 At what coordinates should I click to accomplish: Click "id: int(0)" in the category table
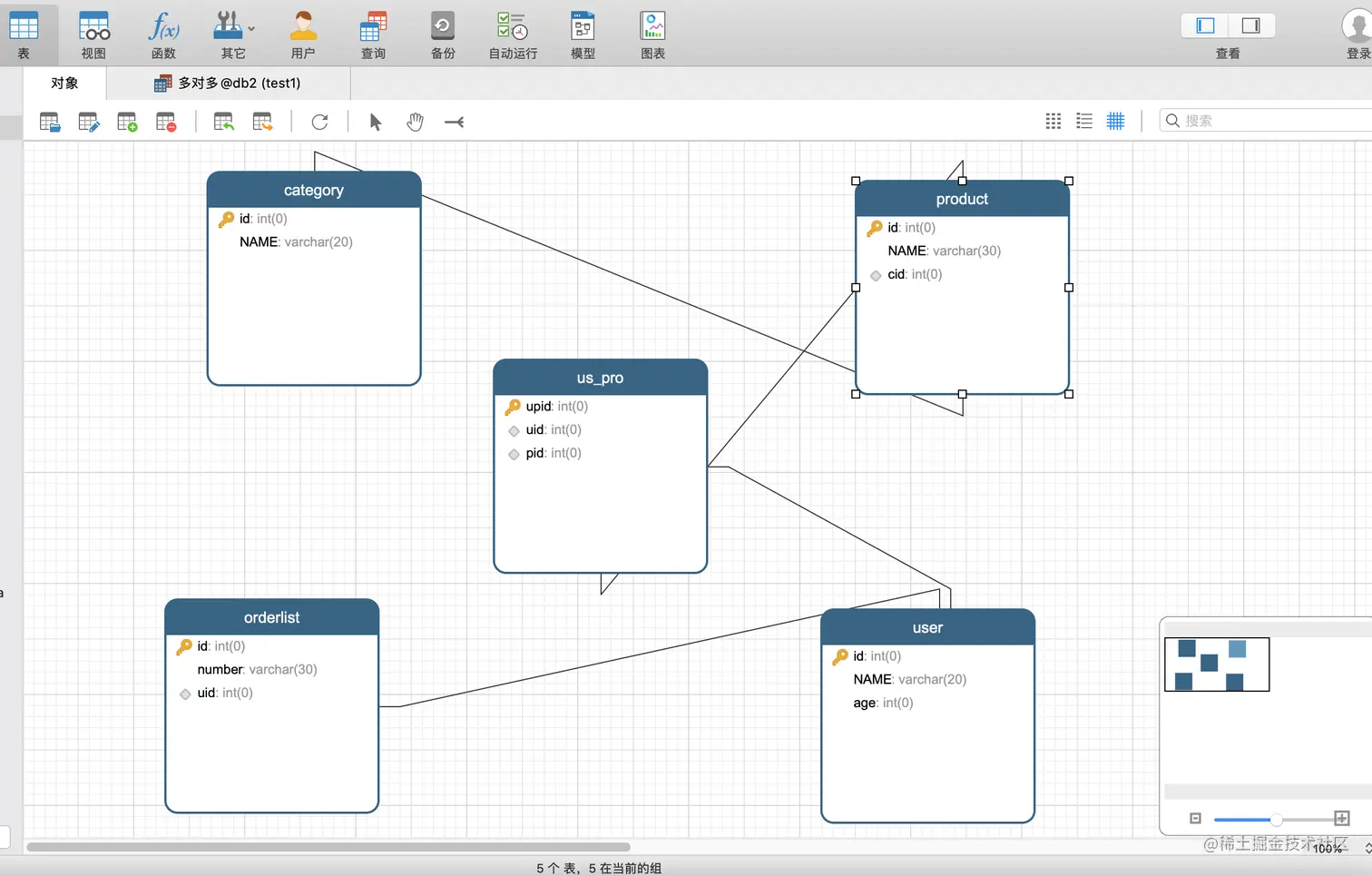pos(263,219)
